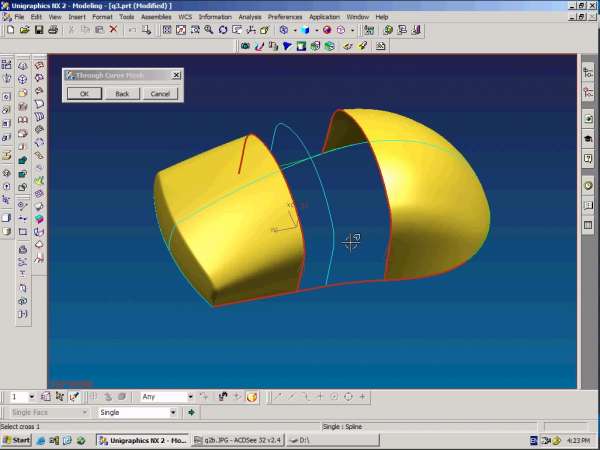Open the Format menu
The width and height of the screenshot is (600, 450).
[103, 17]
